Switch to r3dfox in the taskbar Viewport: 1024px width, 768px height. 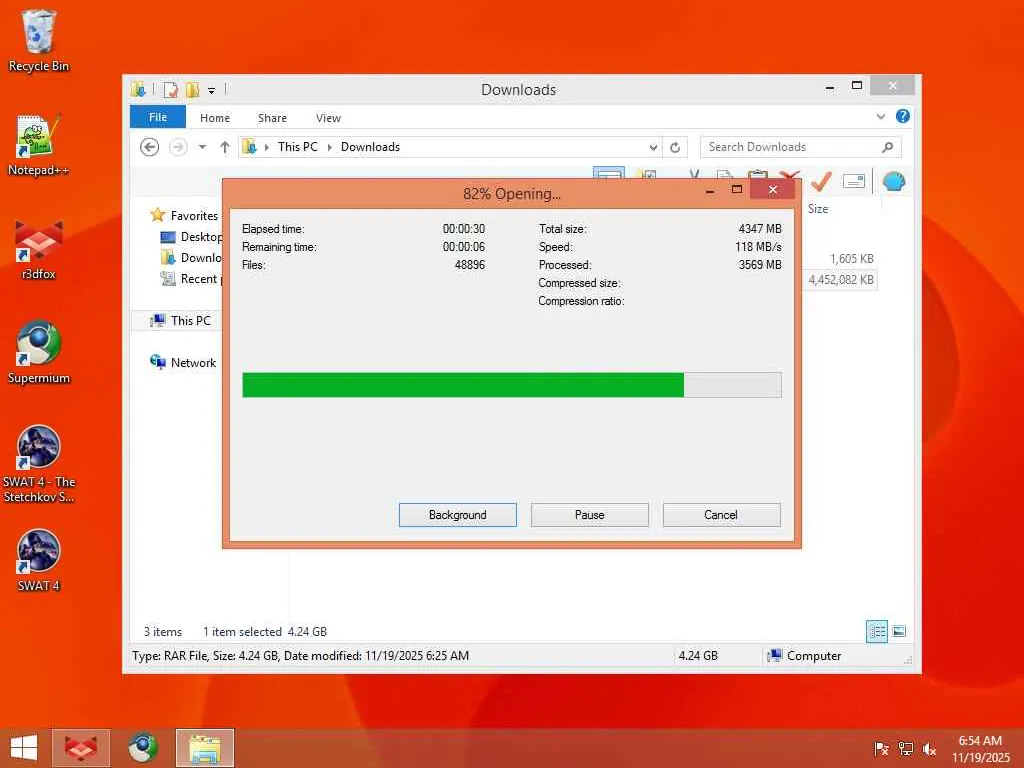coord(81,748)
